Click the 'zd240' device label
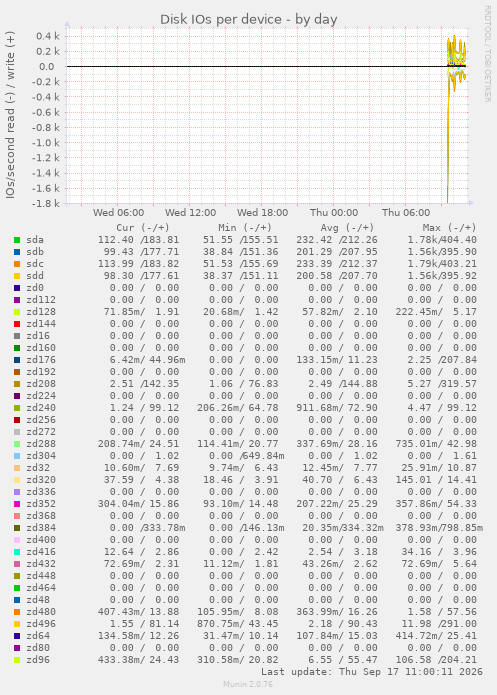 (x=41, y=408)
